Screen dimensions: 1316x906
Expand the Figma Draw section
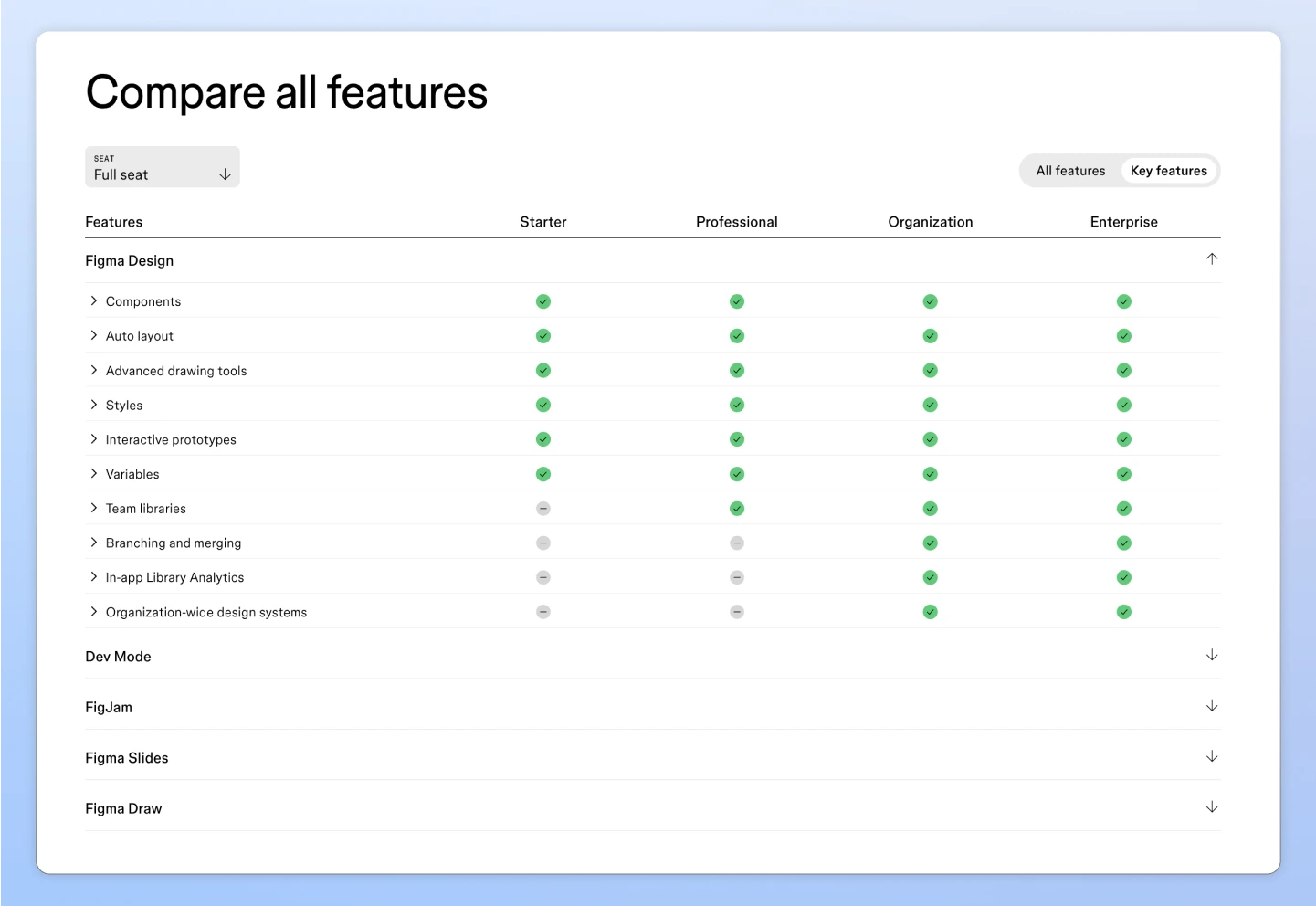pyautogui.click(x=1212, y=807)
